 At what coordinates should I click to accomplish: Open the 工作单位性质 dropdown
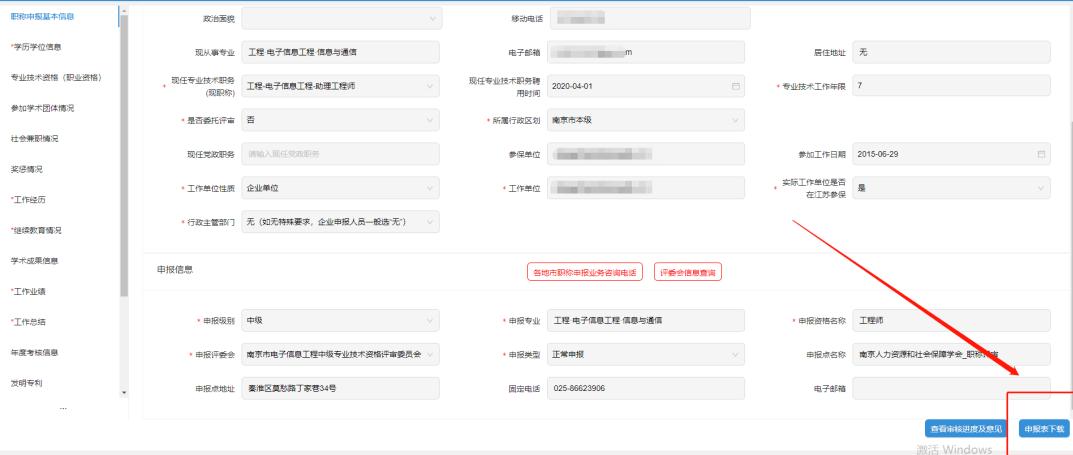tap(341, 187)
